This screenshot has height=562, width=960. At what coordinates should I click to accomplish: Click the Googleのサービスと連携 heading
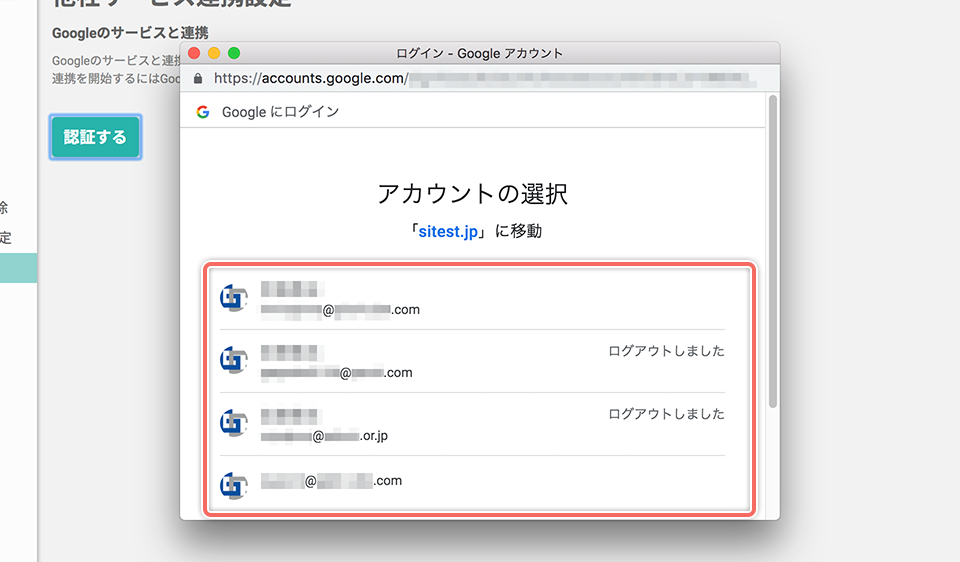point(130,33)
